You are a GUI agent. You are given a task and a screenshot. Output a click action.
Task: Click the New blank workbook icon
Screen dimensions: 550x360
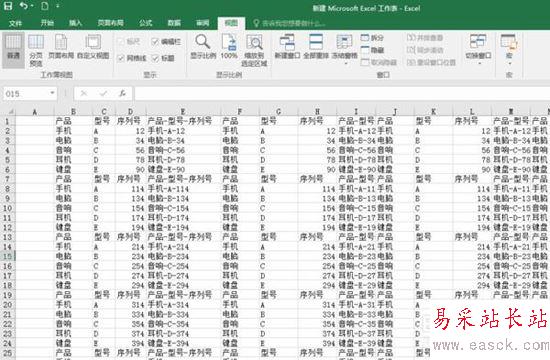(x=45, y=6)
